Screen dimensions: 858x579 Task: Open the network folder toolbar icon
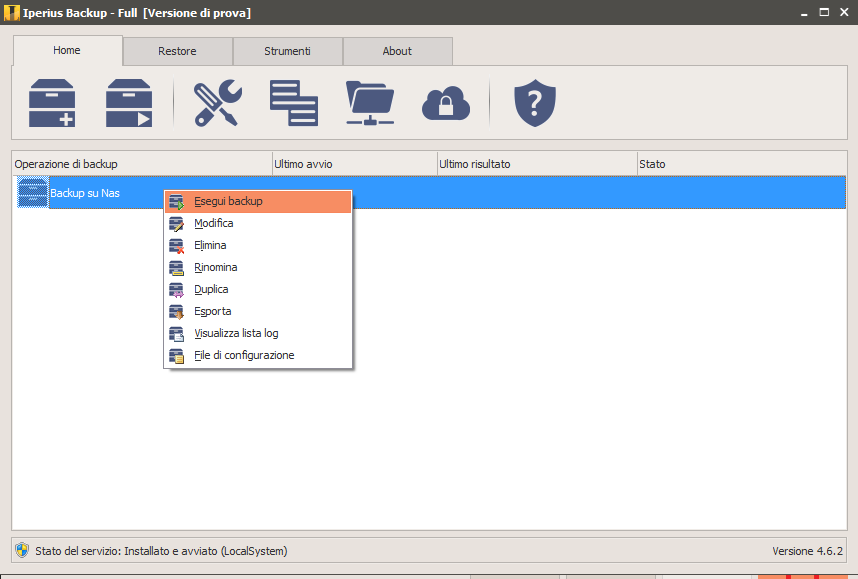370,103
